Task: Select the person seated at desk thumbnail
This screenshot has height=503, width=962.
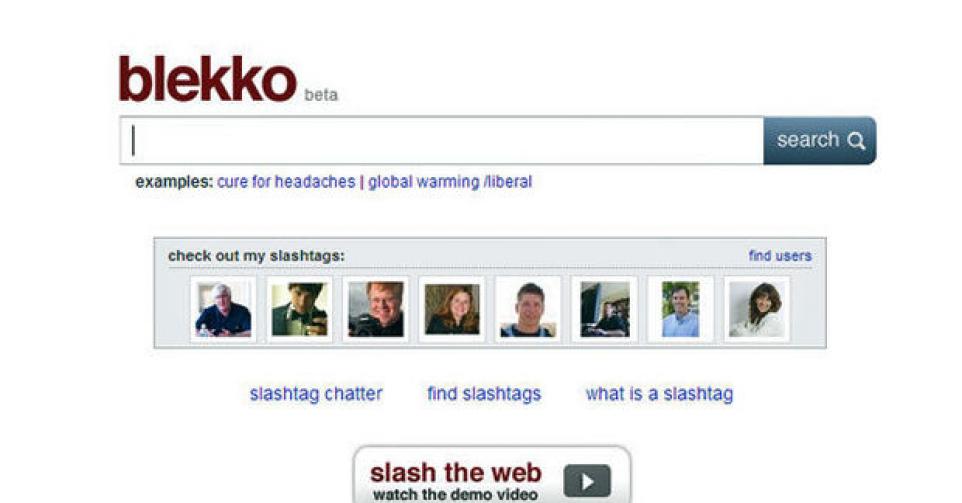Action: pyautogui.click(x=604, y=309)
